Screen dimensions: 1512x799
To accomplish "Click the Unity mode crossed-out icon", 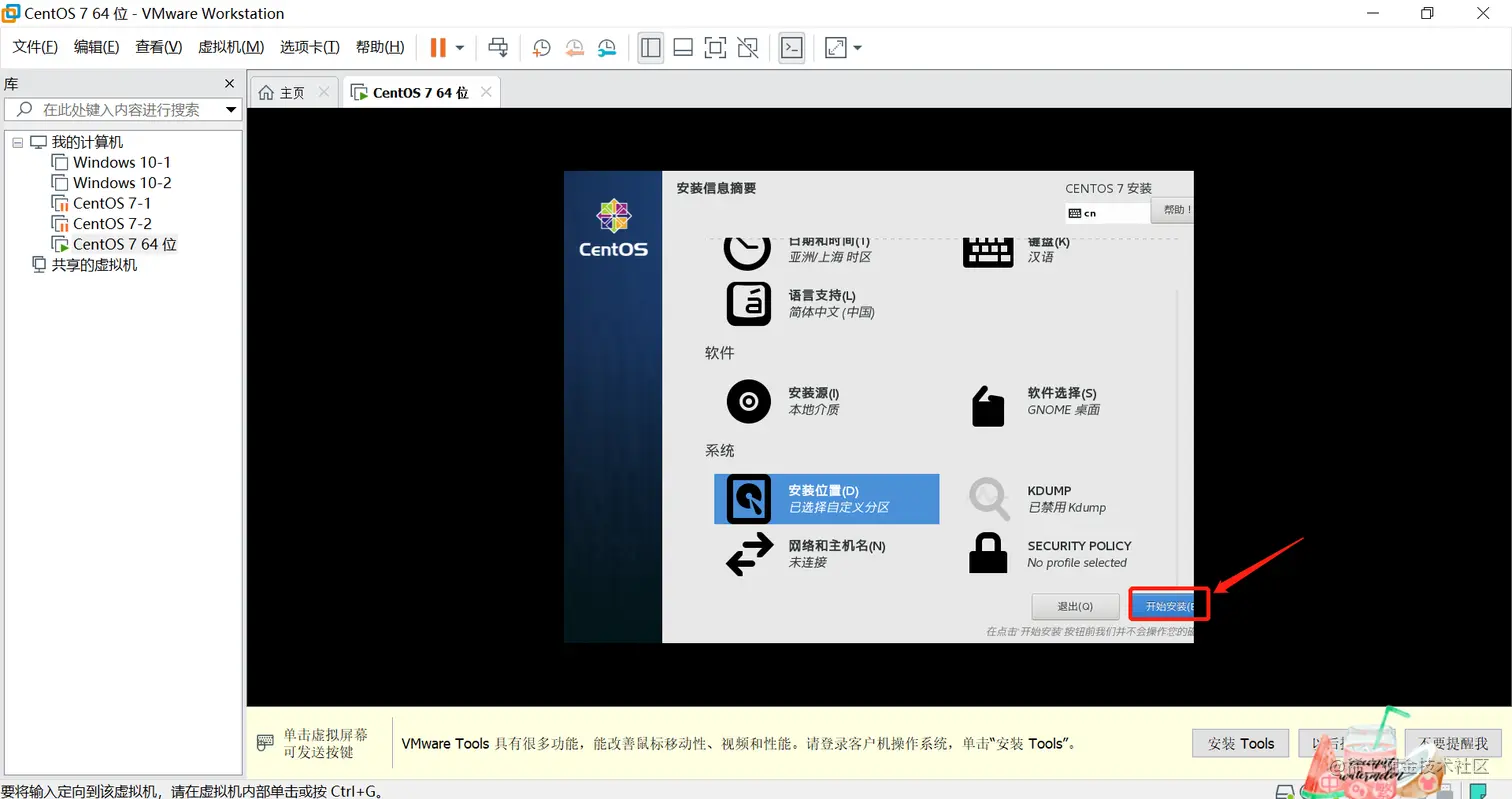I will pyautogui.click(x=747, y=47).
